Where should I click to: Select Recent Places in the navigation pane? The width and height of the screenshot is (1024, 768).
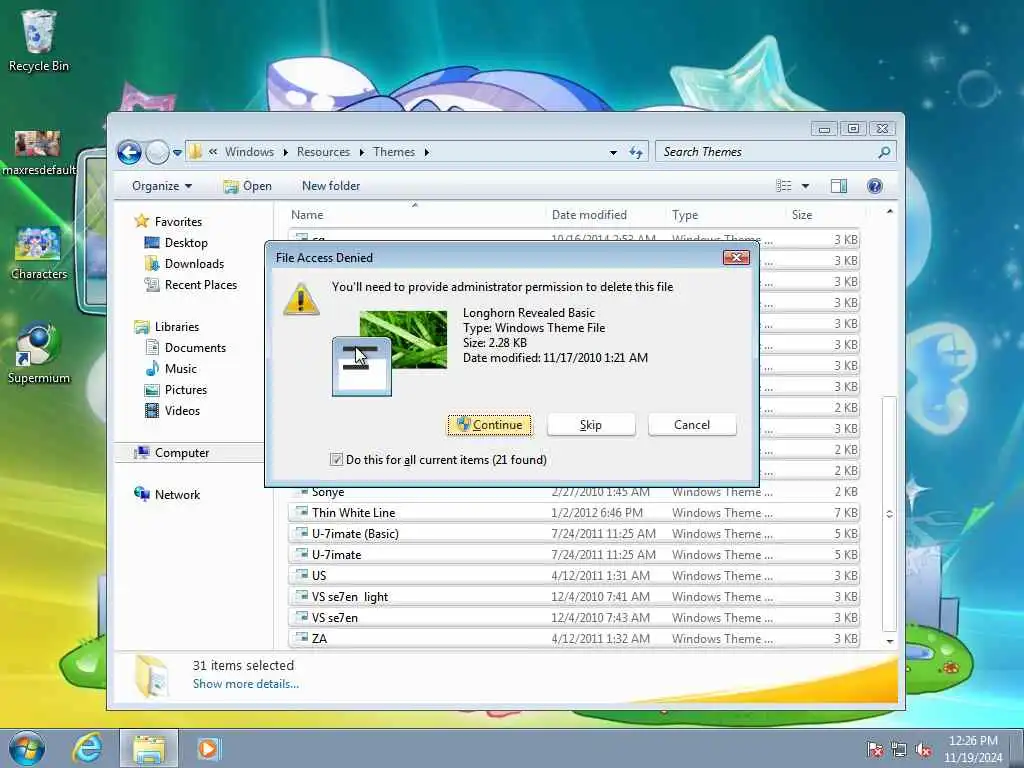(191, 285)
